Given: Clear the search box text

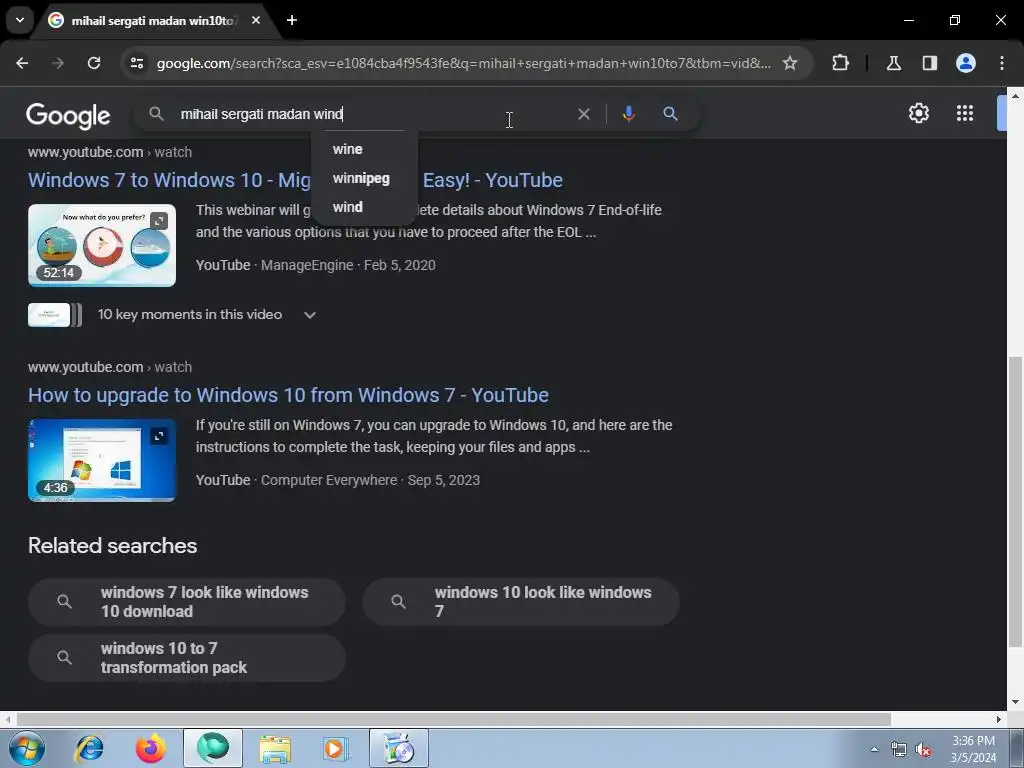Looking at the screenshot, I should coord(584,114).
